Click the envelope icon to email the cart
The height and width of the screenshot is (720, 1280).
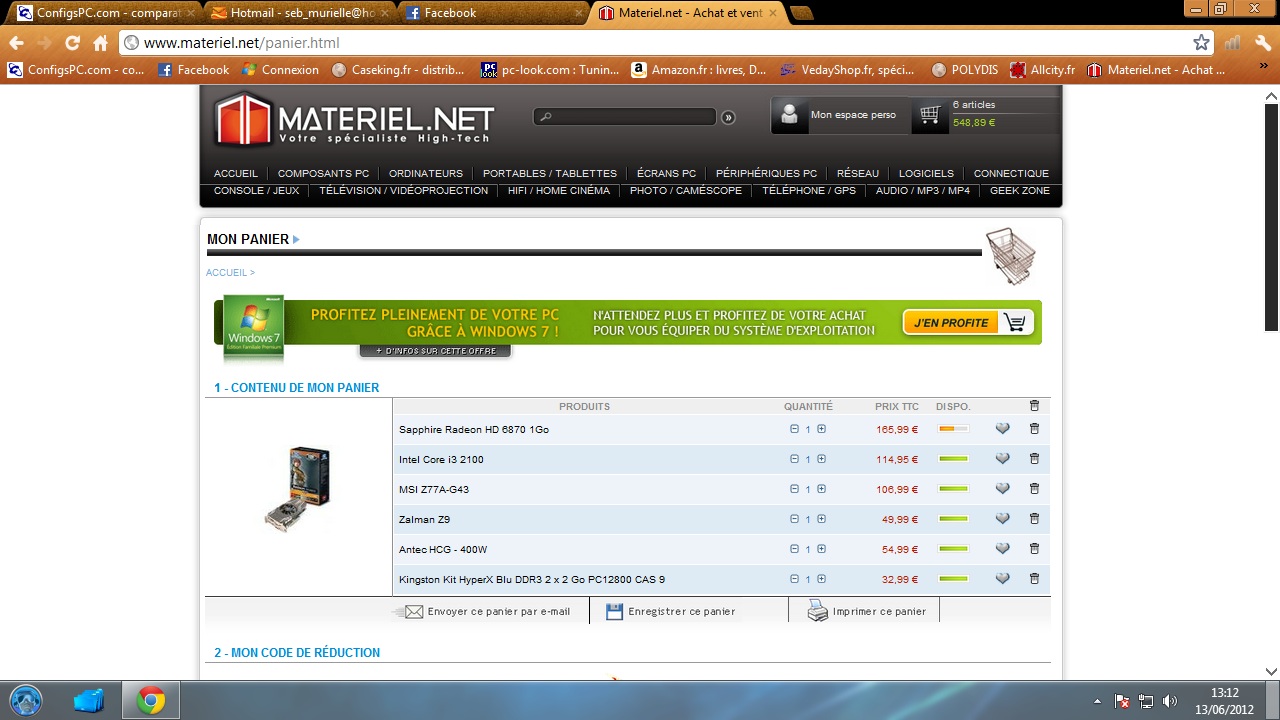412,611
